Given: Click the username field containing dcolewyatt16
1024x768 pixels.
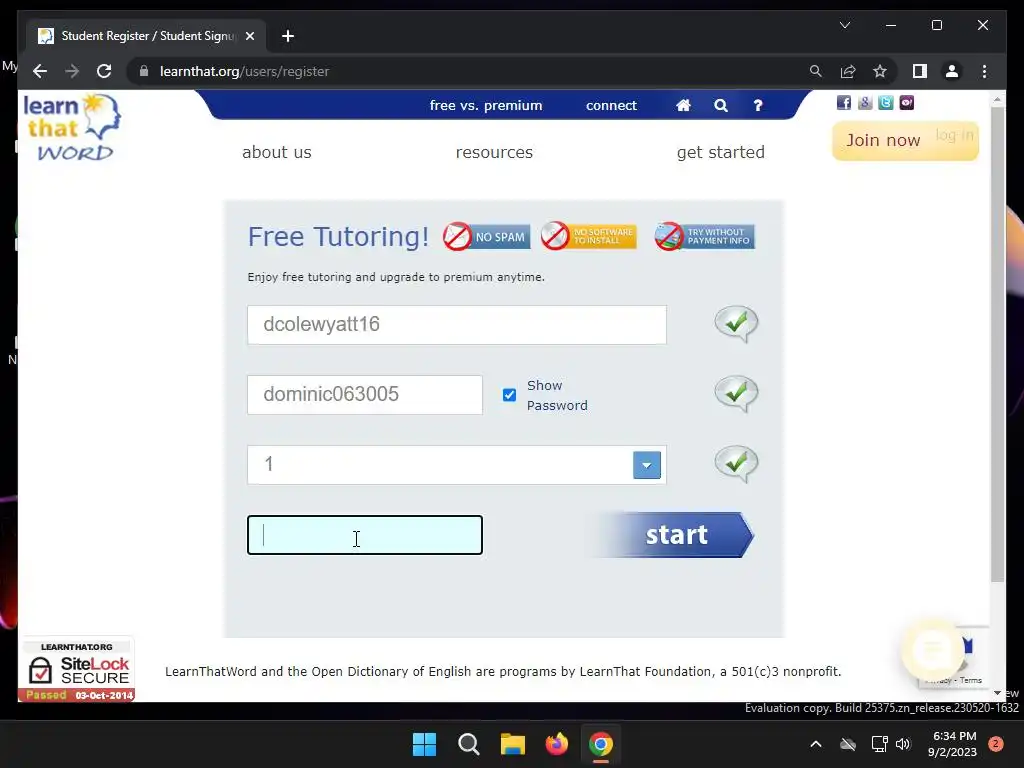Looking at the screenshot, I should click(457, 325).
